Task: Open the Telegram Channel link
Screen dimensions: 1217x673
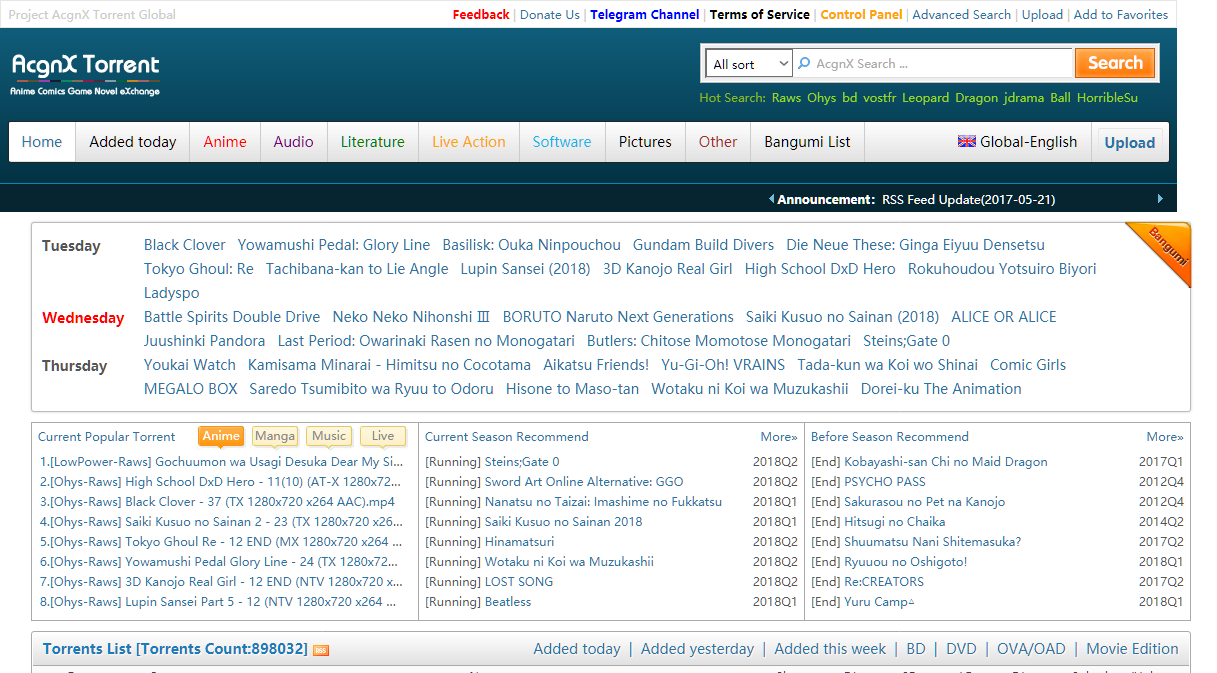Action: coord(645,15)
